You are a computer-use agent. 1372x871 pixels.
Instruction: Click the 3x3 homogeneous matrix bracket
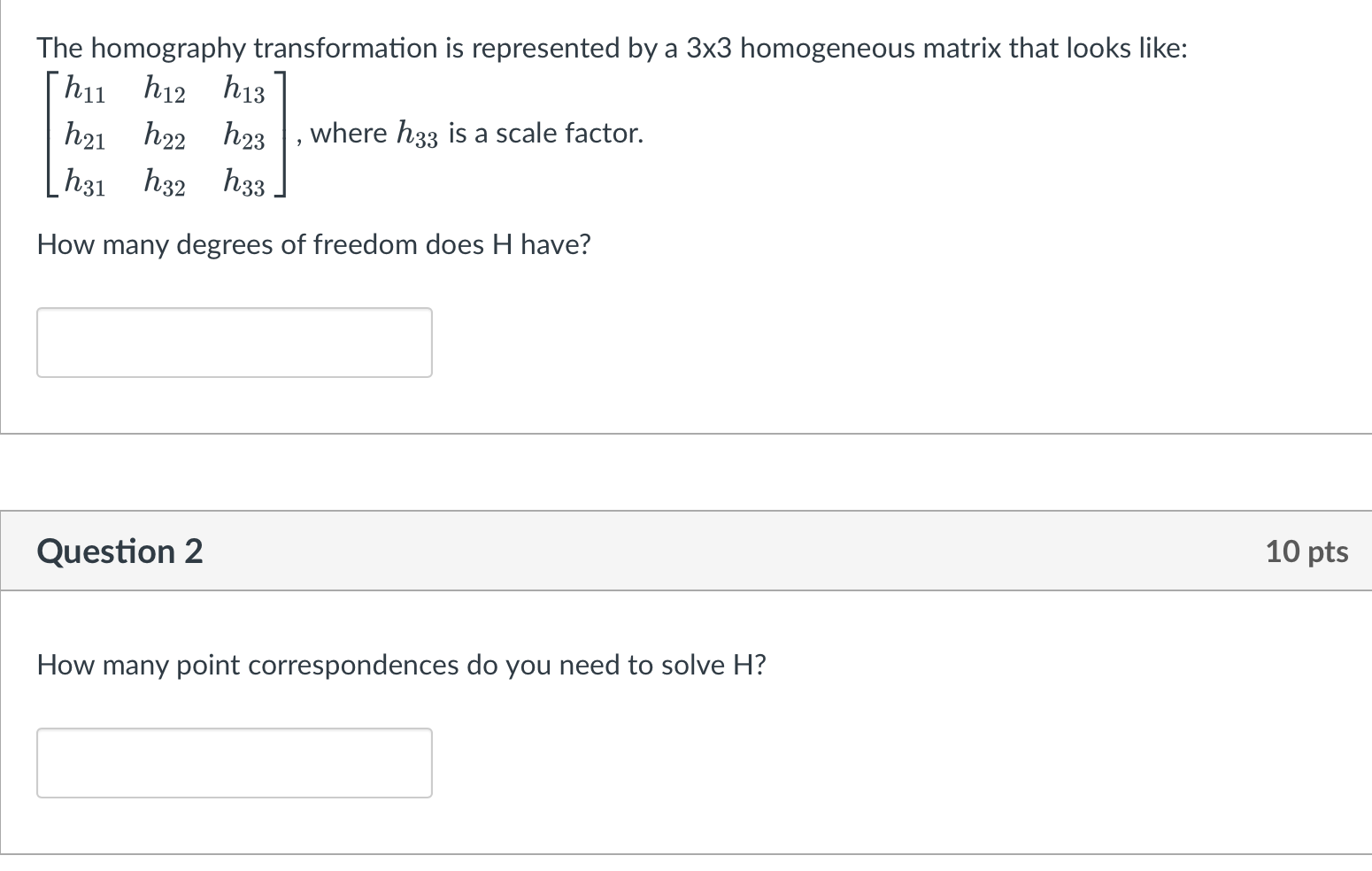281,135
